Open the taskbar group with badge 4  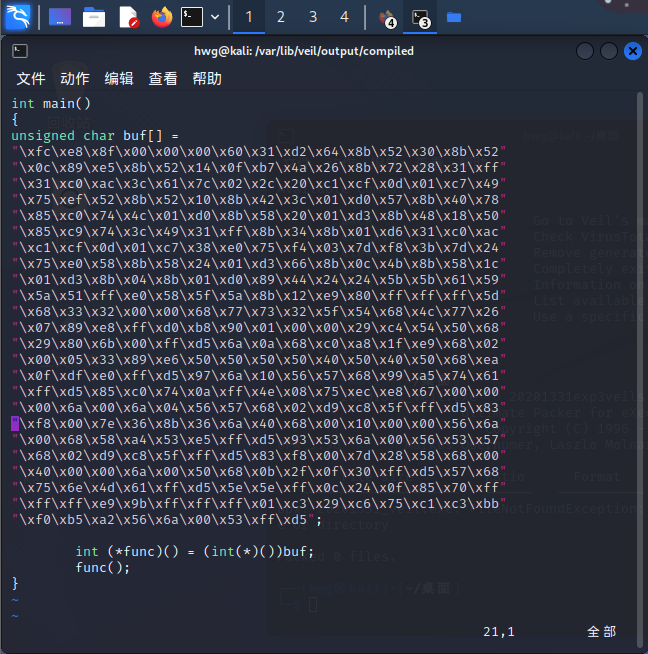387,18
